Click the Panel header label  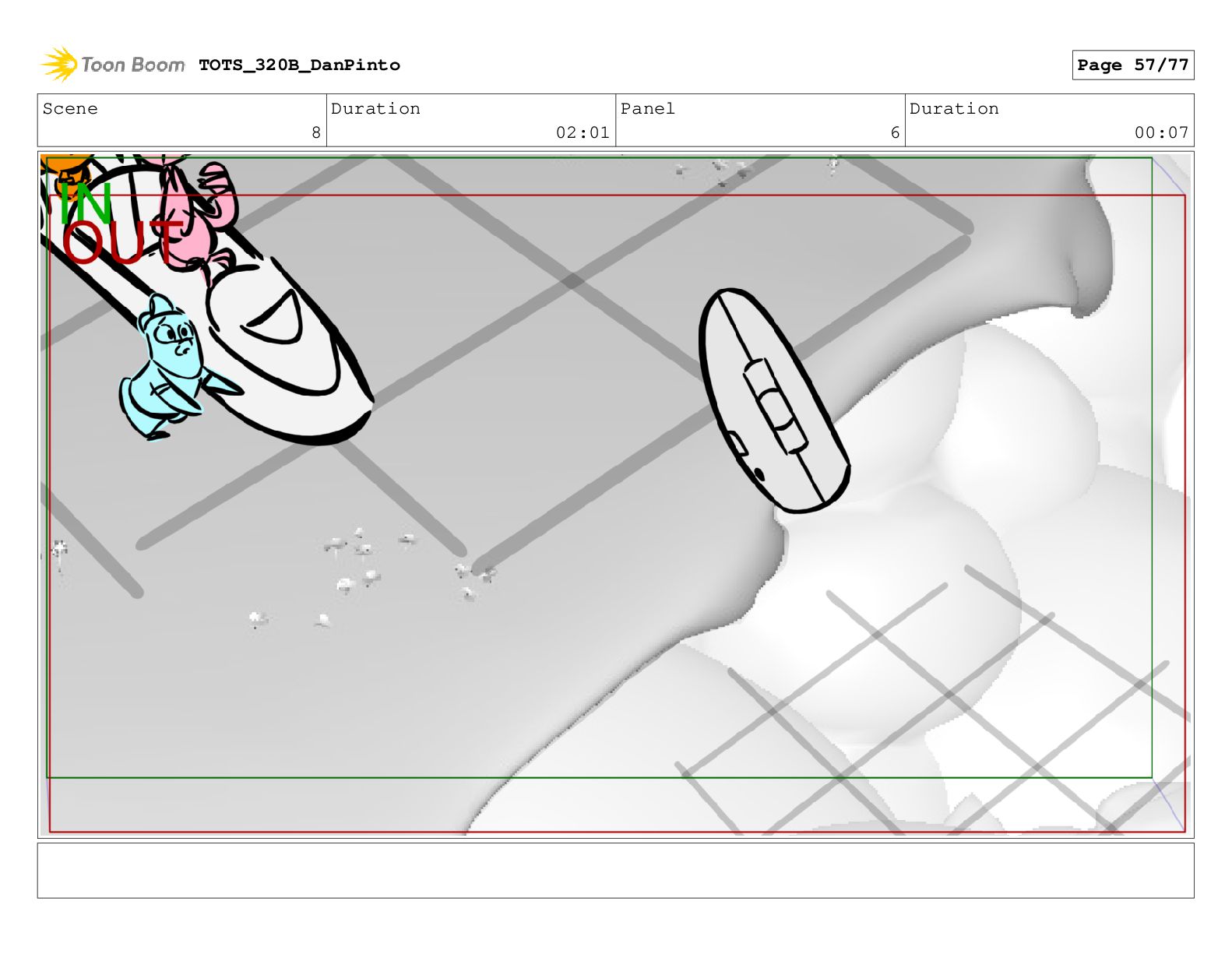coord(648,109)
